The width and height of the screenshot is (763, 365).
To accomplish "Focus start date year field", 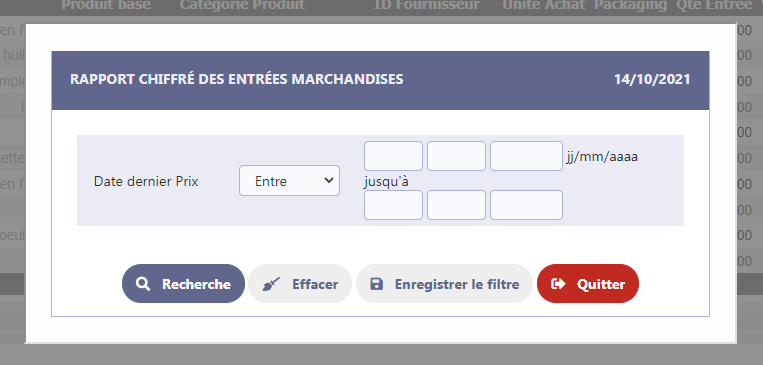I will 527,156.
